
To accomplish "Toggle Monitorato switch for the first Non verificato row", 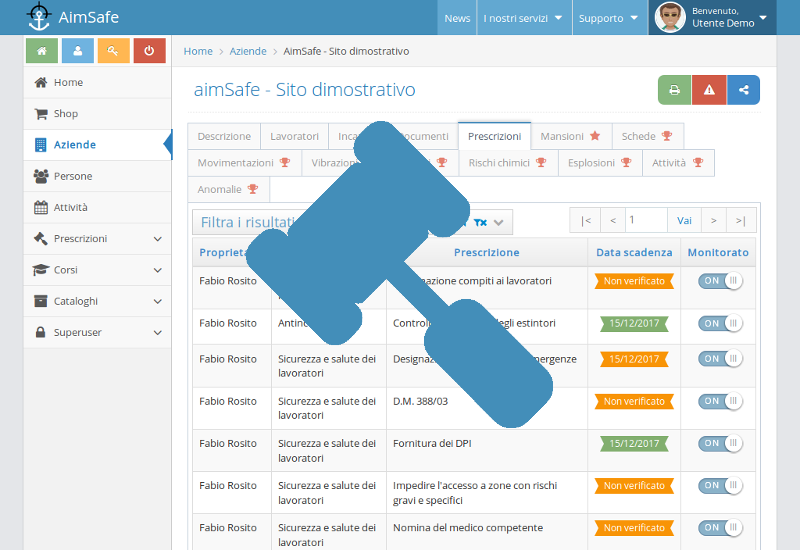I will 720,281.
